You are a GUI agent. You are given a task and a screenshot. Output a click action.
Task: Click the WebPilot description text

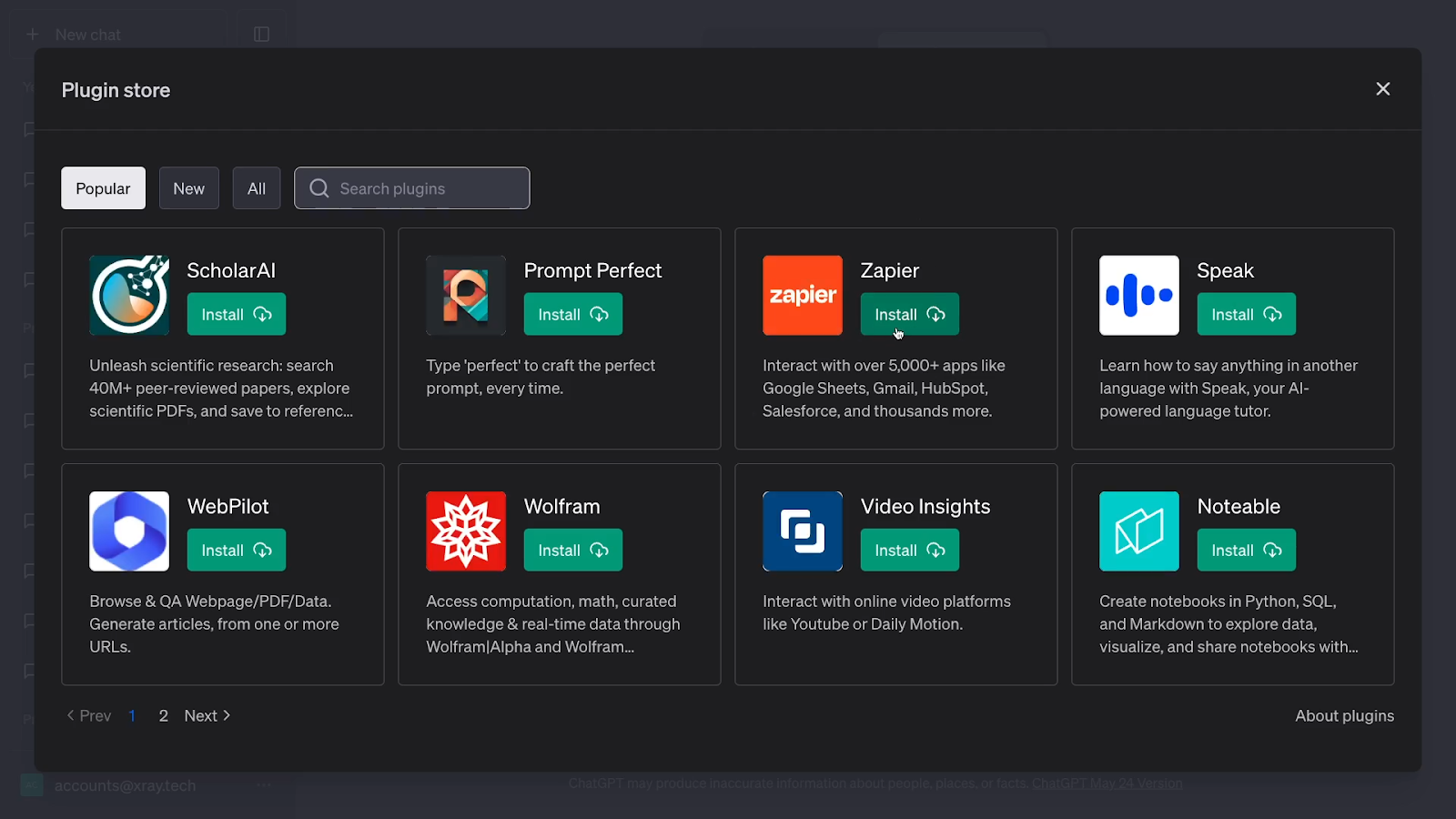point(214,624)
